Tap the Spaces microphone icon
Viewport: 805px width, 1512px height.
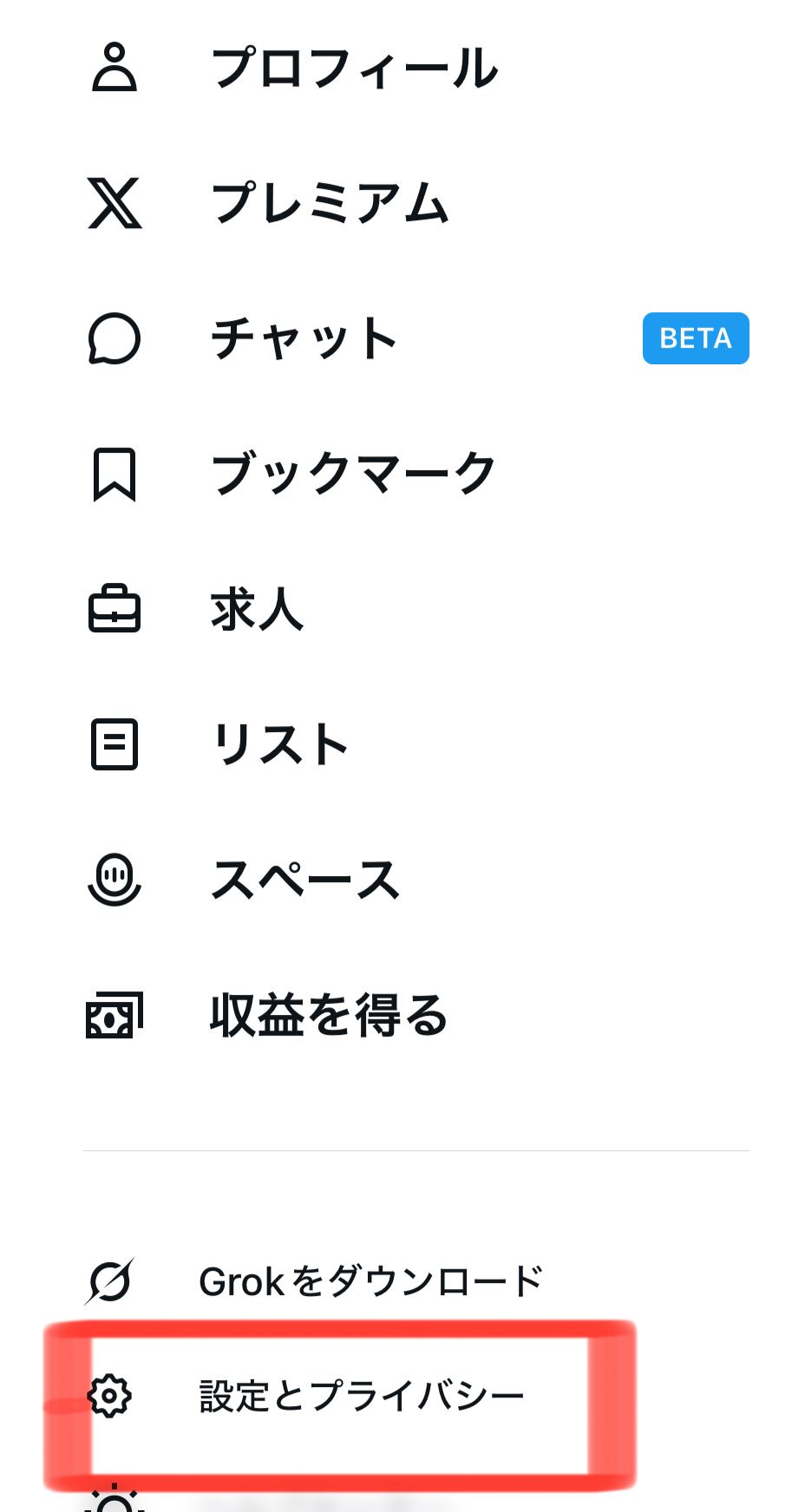coord(115,880)
